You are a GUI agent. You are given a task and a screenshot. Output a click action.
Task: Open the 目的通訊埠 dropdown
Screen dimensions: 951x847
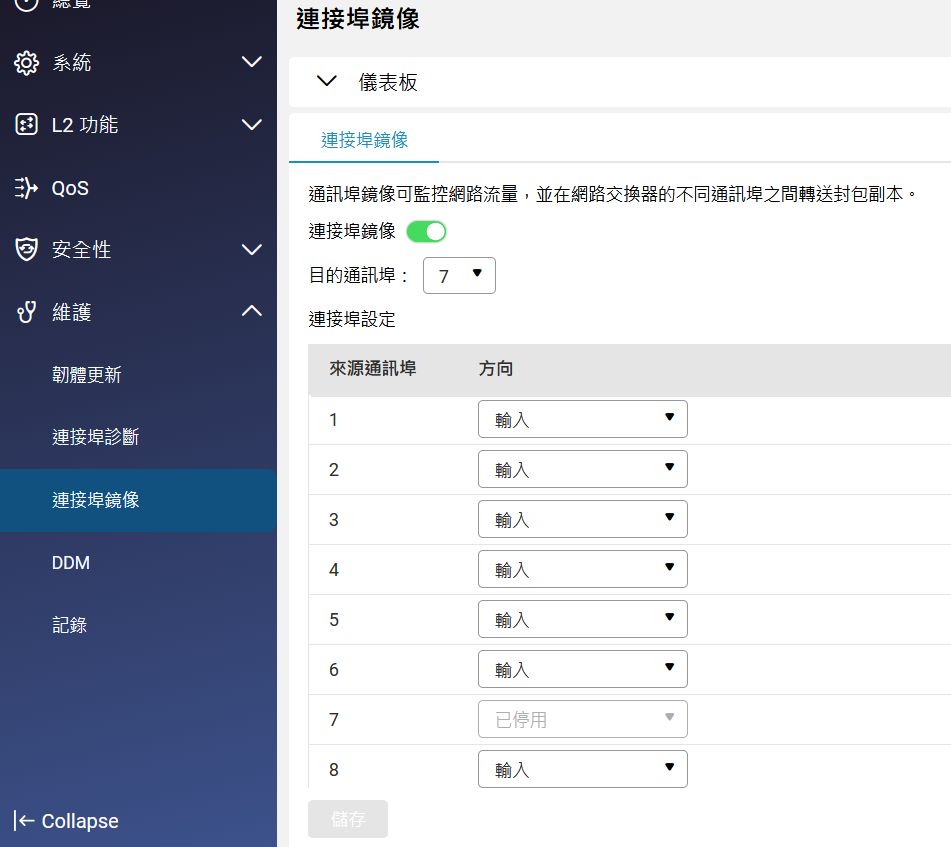459,276
